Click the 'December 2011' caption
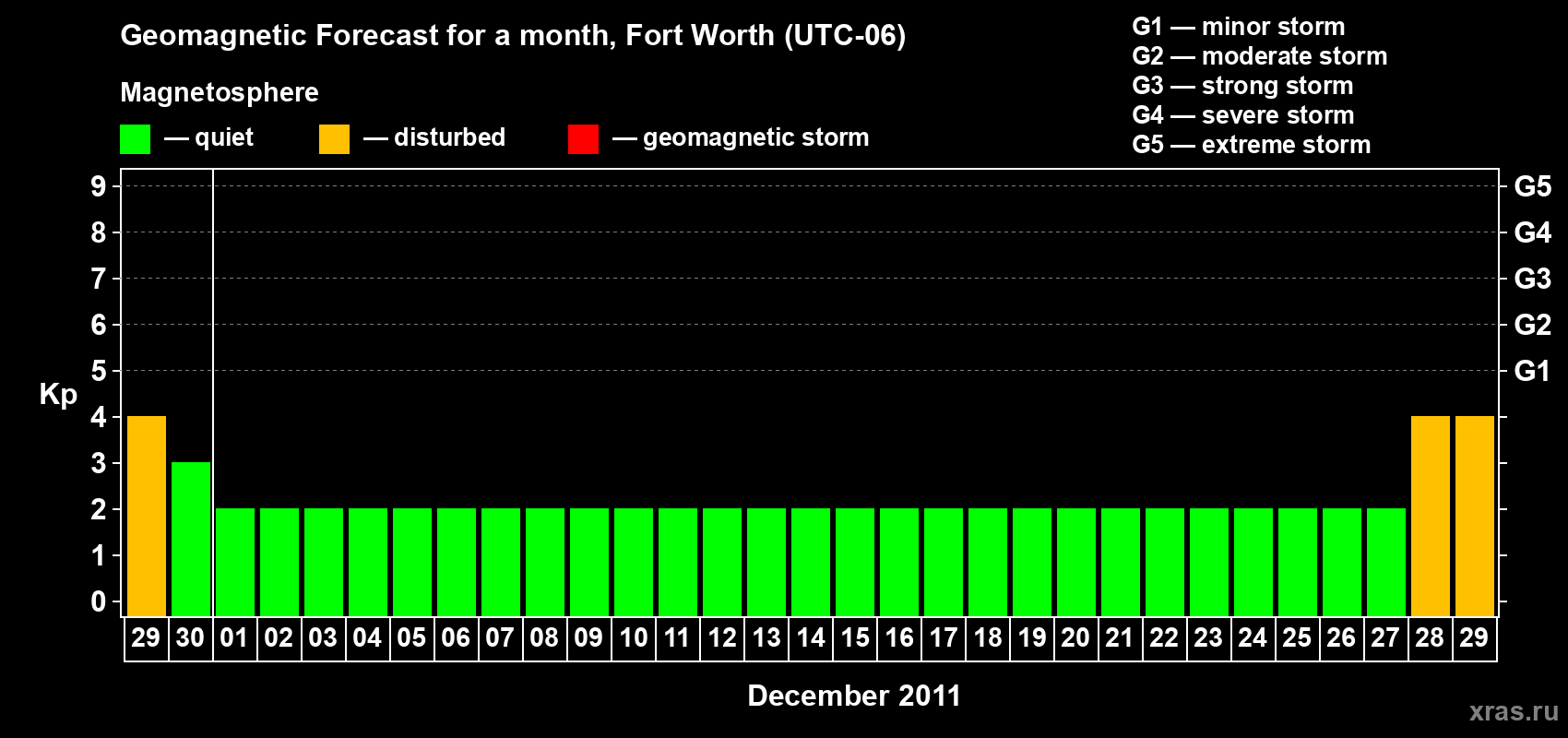The height and width of the screenshot is (738, 1568). [854, 696]
